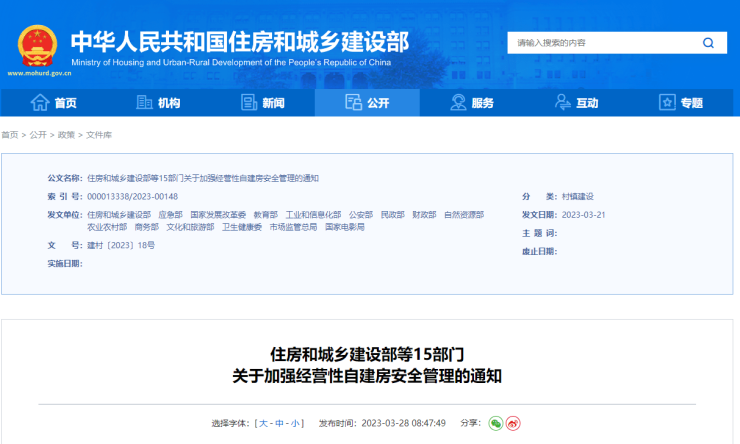Click the star icon beside 专题
This screenshot has height=444, width=740.
(667, 102)
